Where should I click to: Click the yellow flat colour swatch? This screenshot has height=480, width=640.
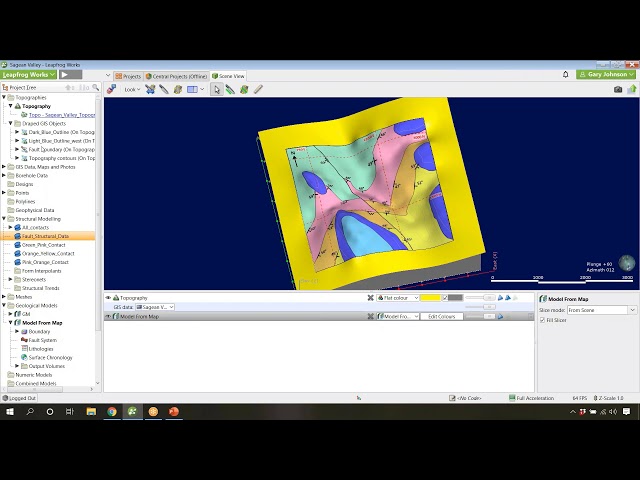430,298
